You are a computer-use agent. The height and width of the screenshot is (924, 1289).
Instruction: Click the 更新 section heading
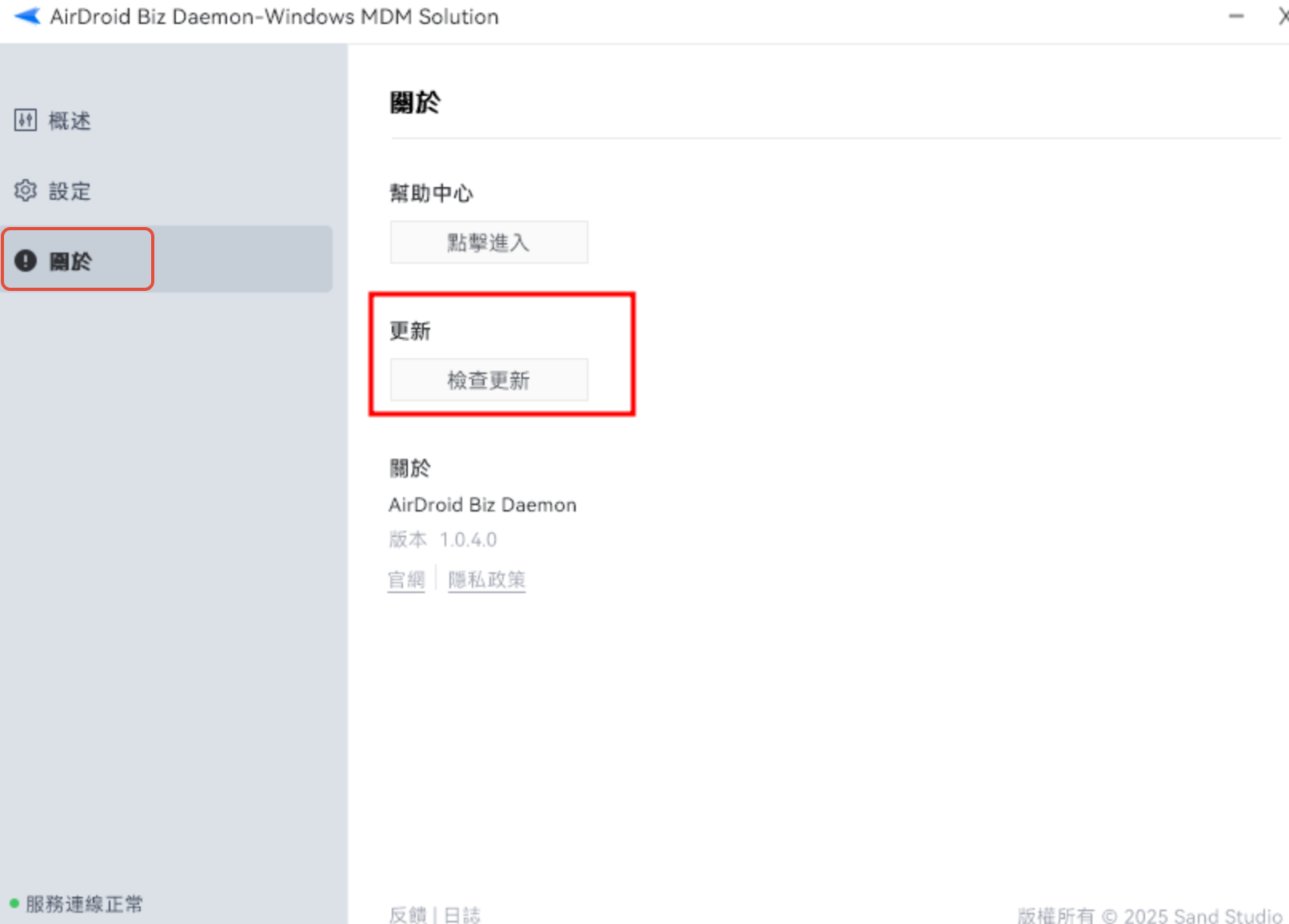pyautogui.click(x=410, y=331)
